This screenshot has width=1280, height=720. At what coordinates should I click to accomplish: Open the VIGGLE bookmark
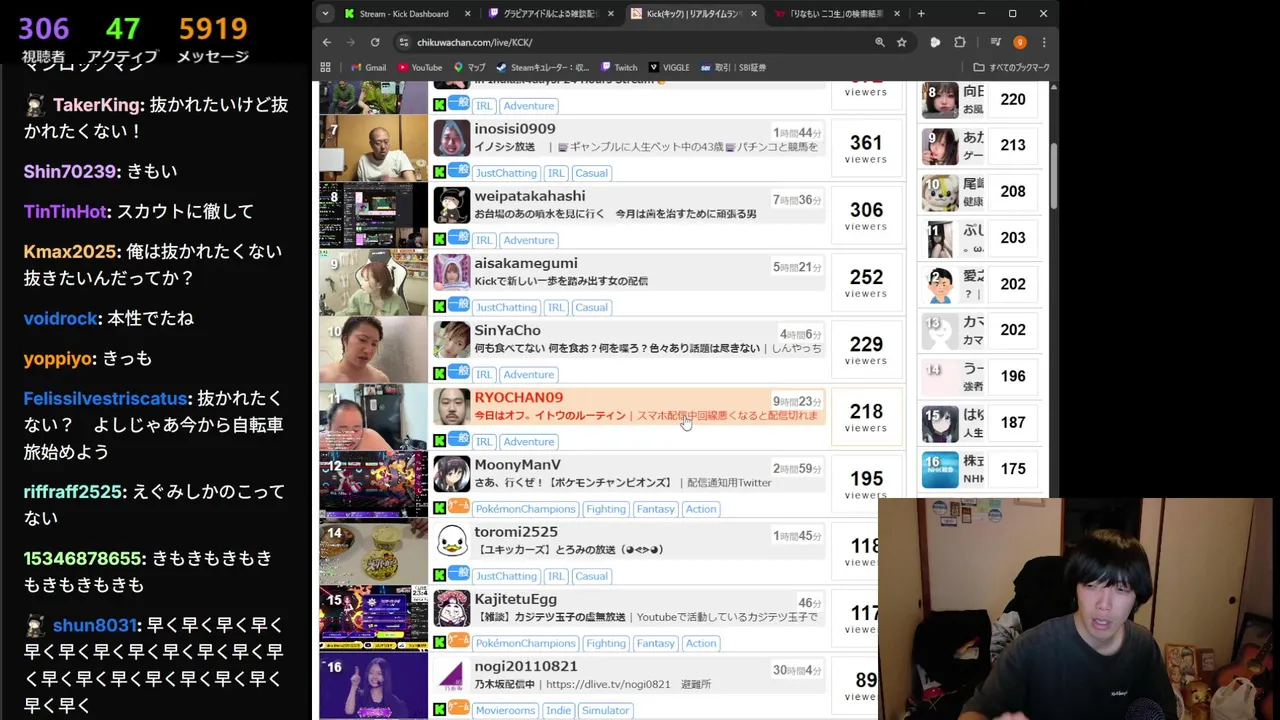click(x=669, y=67)
